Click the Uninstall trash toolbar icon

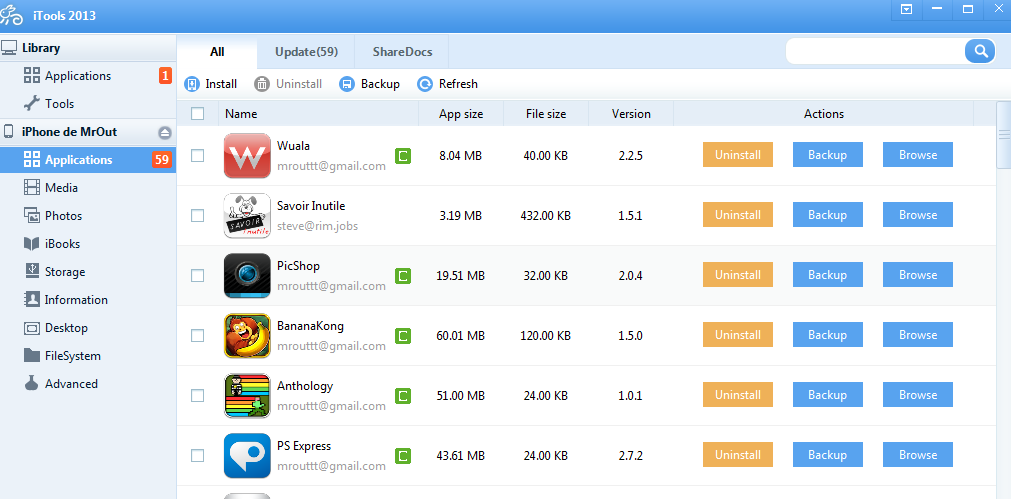click(x=262, y=84)
